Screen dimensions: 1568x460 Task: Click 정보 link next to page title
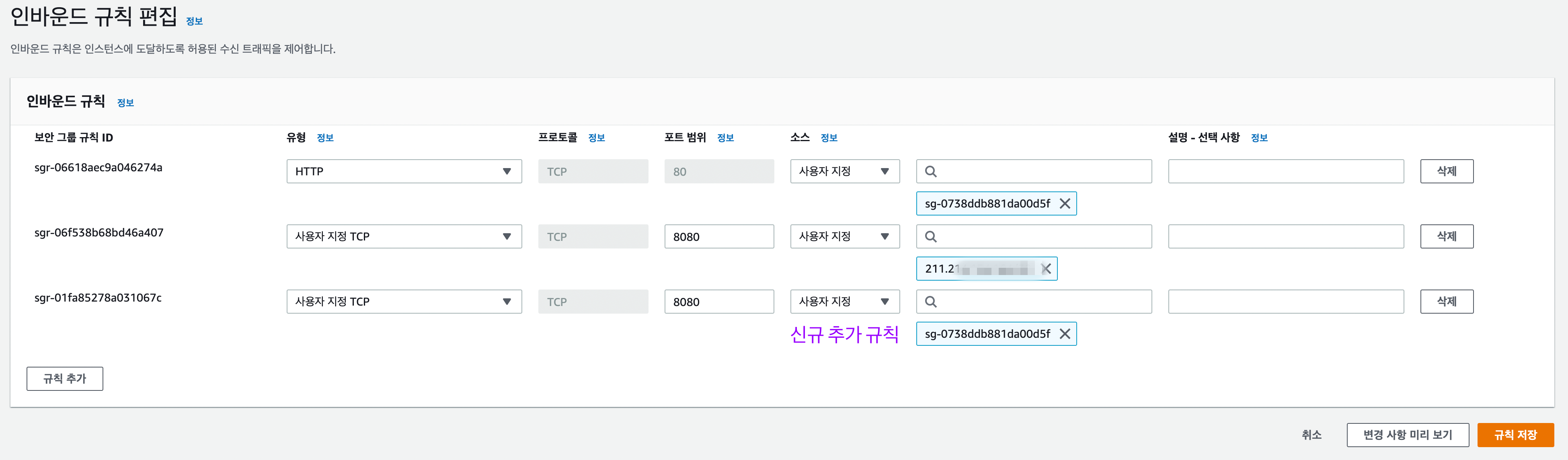pos(194,21)
